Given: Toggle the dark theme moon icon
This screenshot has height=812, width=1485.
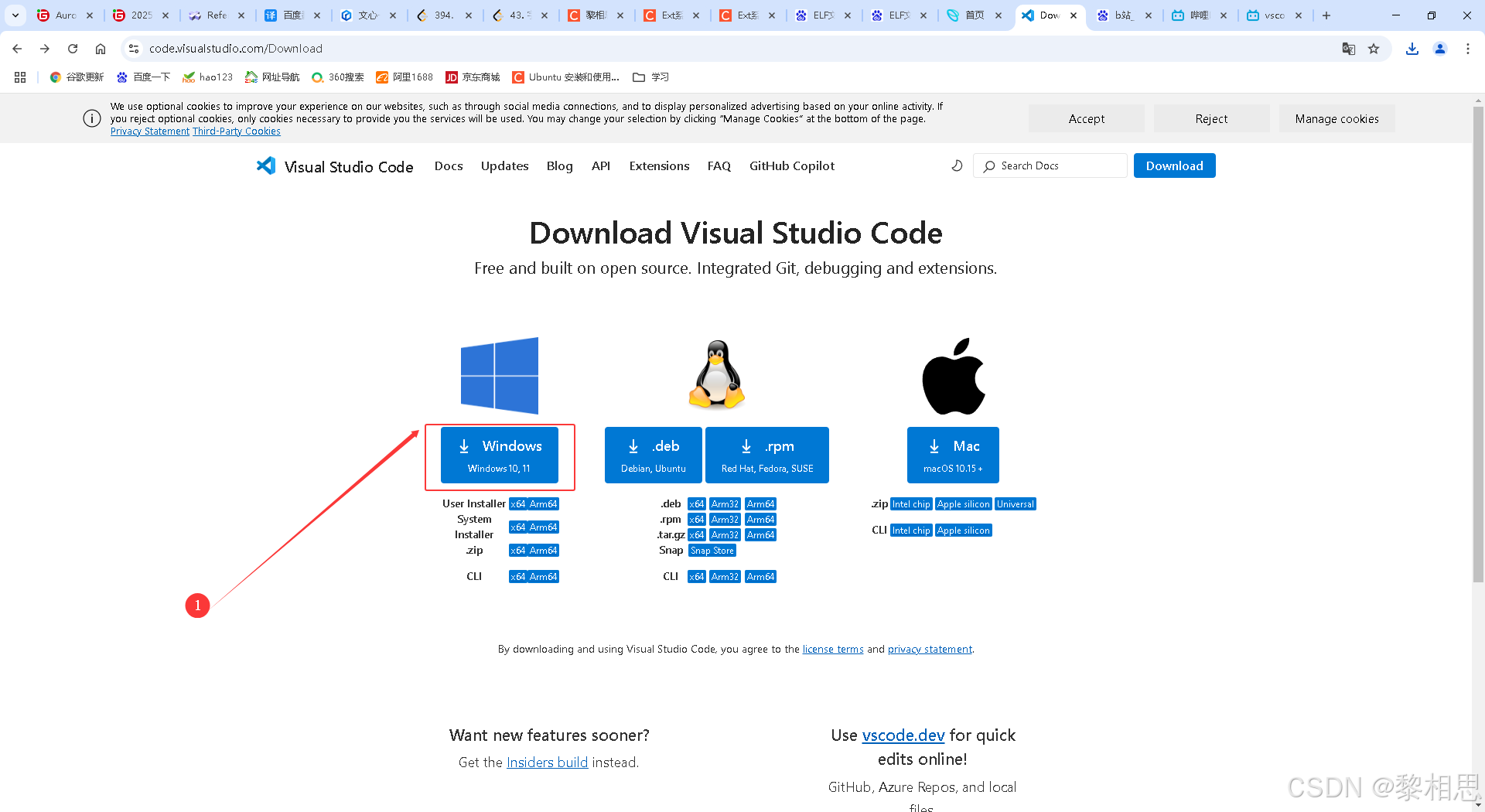Looking at the screenshot, I should coord(957,165).
